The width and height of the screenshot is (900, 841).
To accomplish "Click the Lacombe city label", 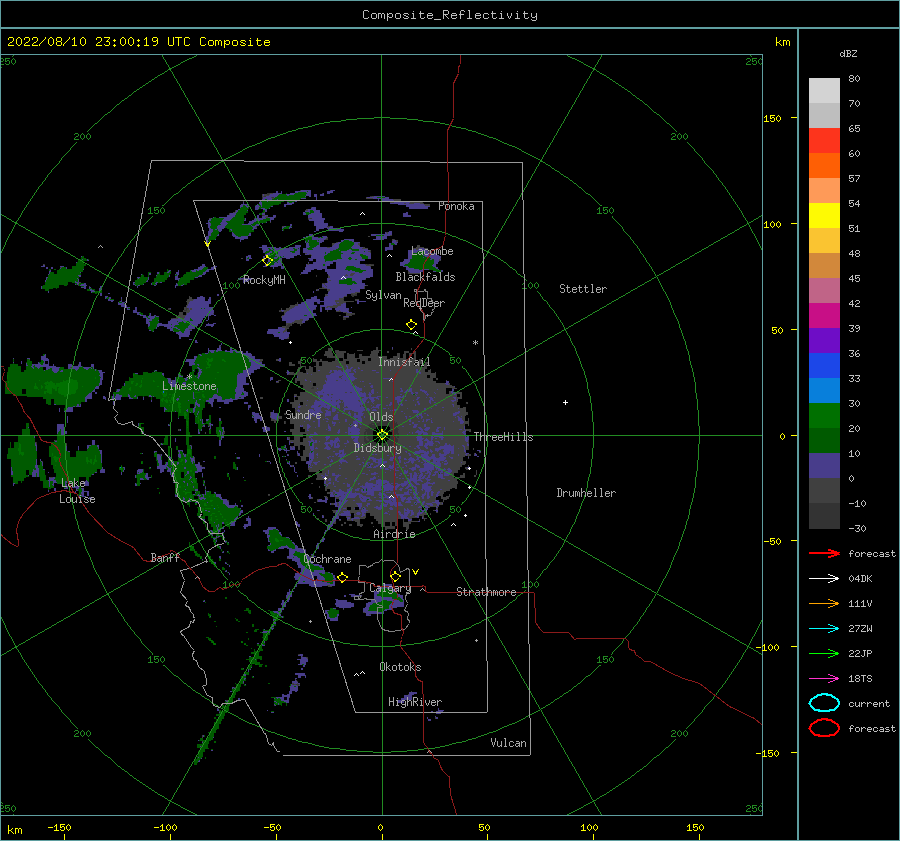I will point(432,251).
